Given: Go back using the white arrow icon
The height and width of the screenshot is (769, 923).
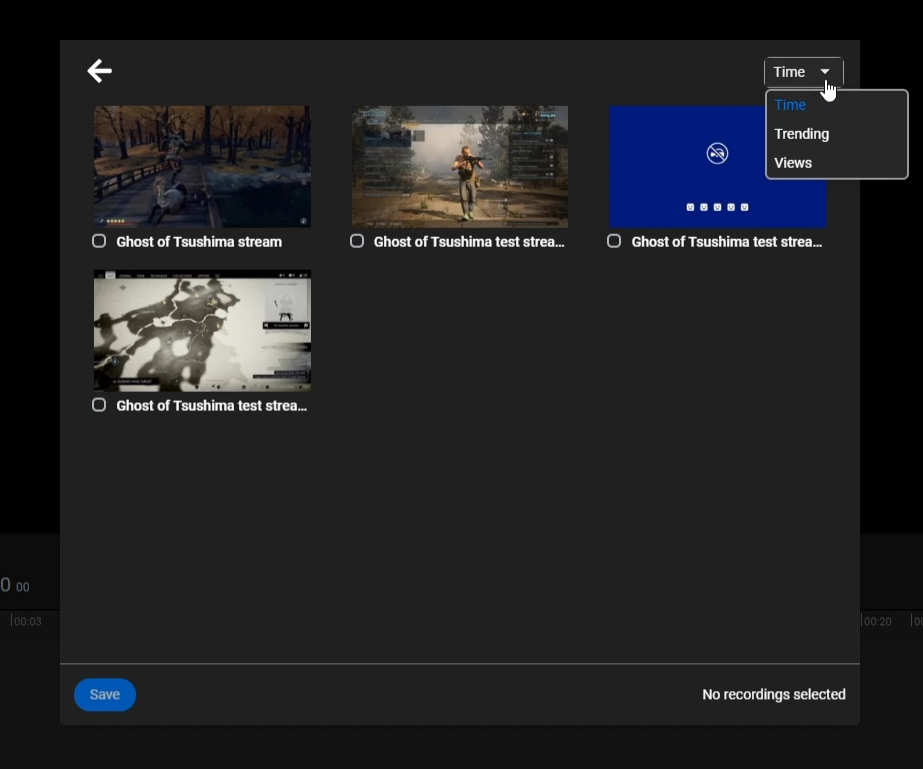Looking at the screenshot, I should point(99,71).
